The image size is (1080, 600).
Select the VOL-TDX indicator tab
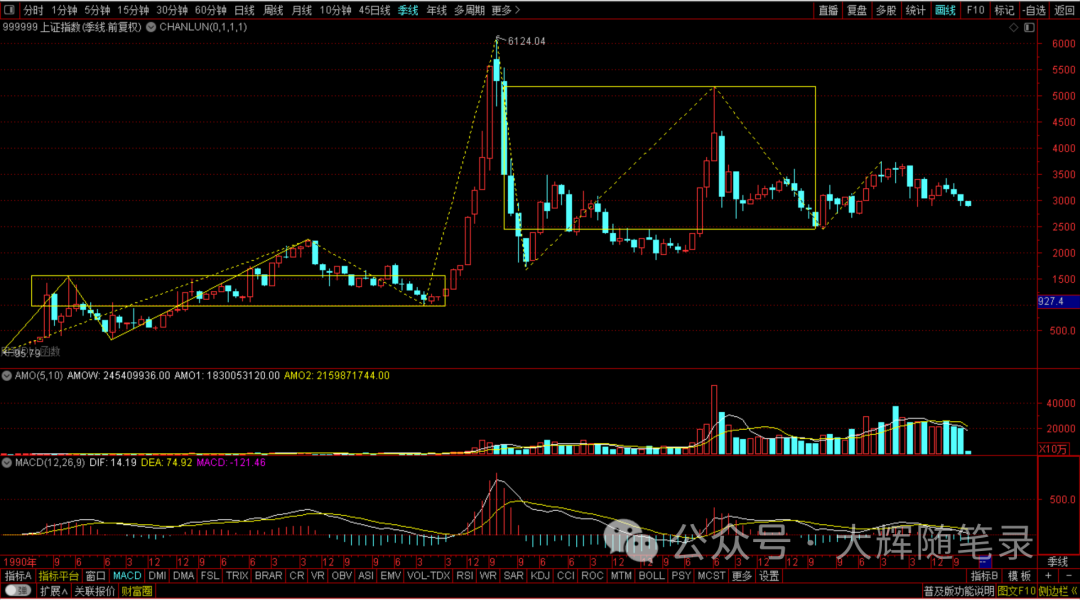[x=428, y=576]
